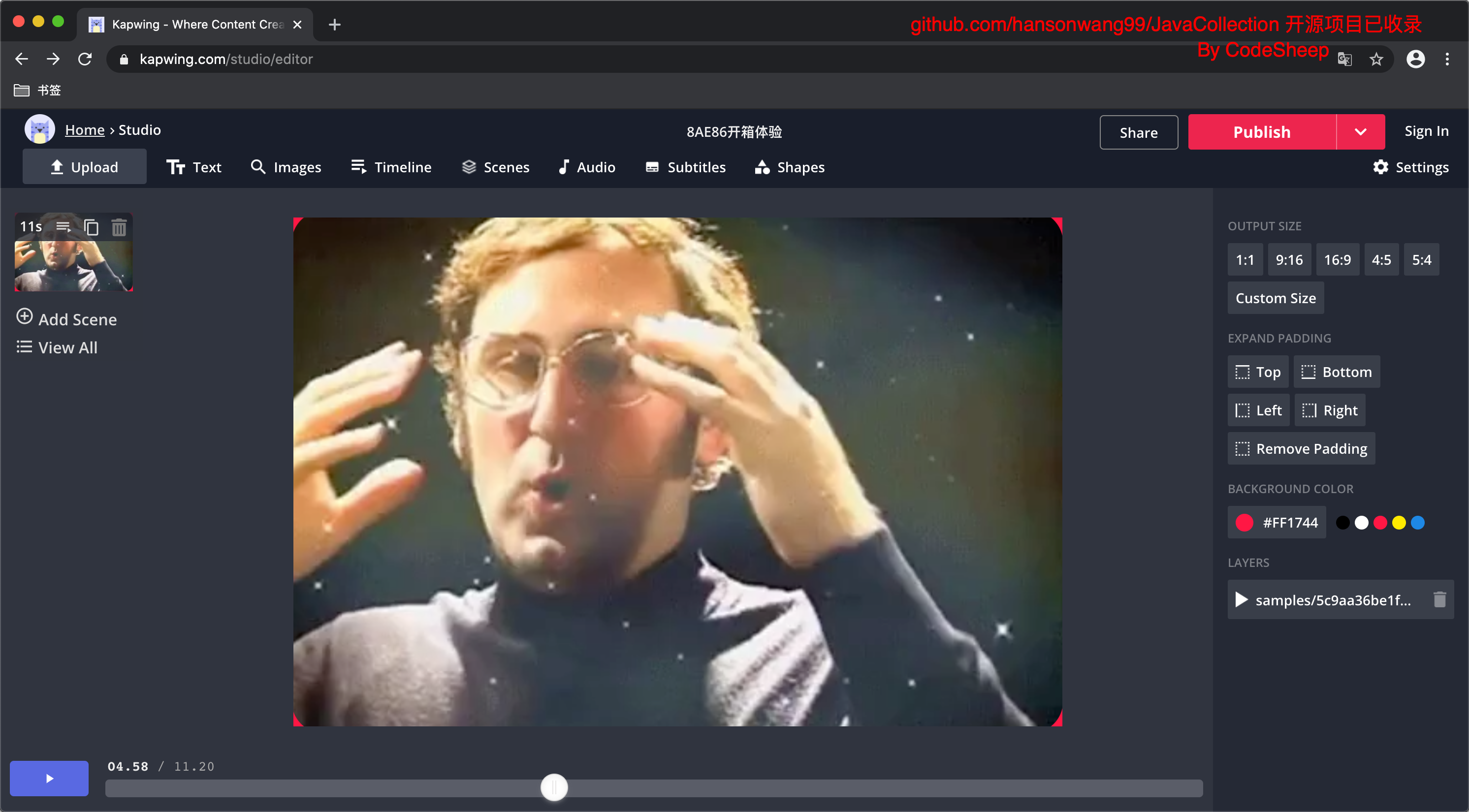Open the Audio tool

(x=587, y=167)
